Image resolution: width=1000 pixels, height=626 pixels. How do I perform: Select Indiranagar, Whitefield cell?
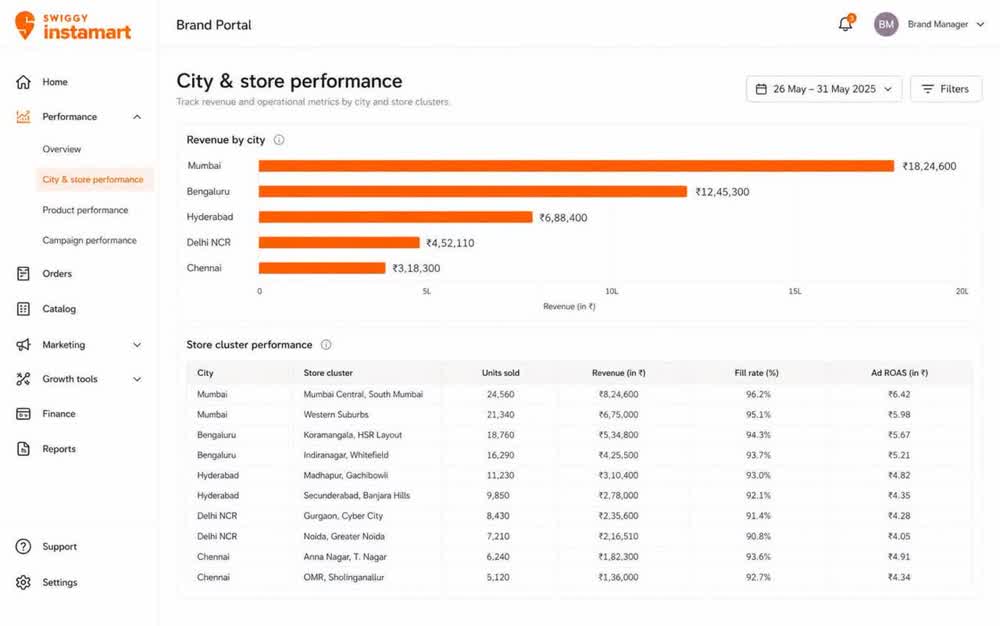pyautogui.click(x=346, y=455)
